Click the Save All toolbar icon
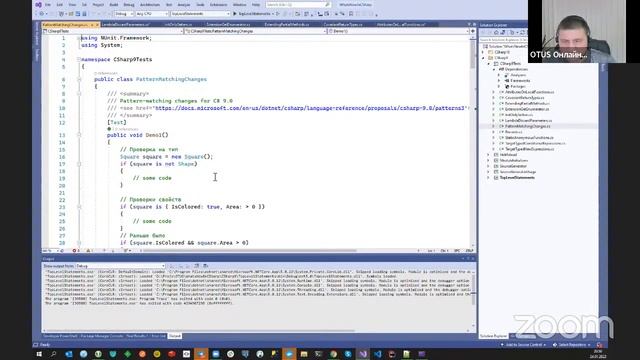Viewport: 640px width, 360px height. (x=84, y=13)
